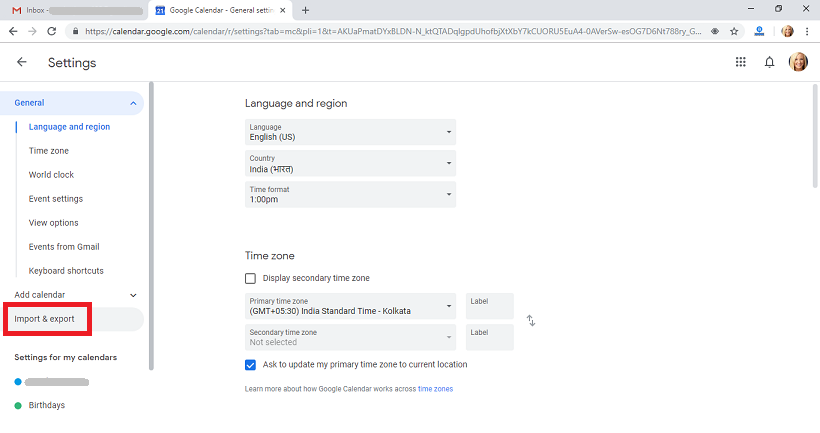Image resolution: width=820 pixels, height=433 pixels.
Task: Click the blue dot next to the blurred calendar name
Action: [18, 382]
